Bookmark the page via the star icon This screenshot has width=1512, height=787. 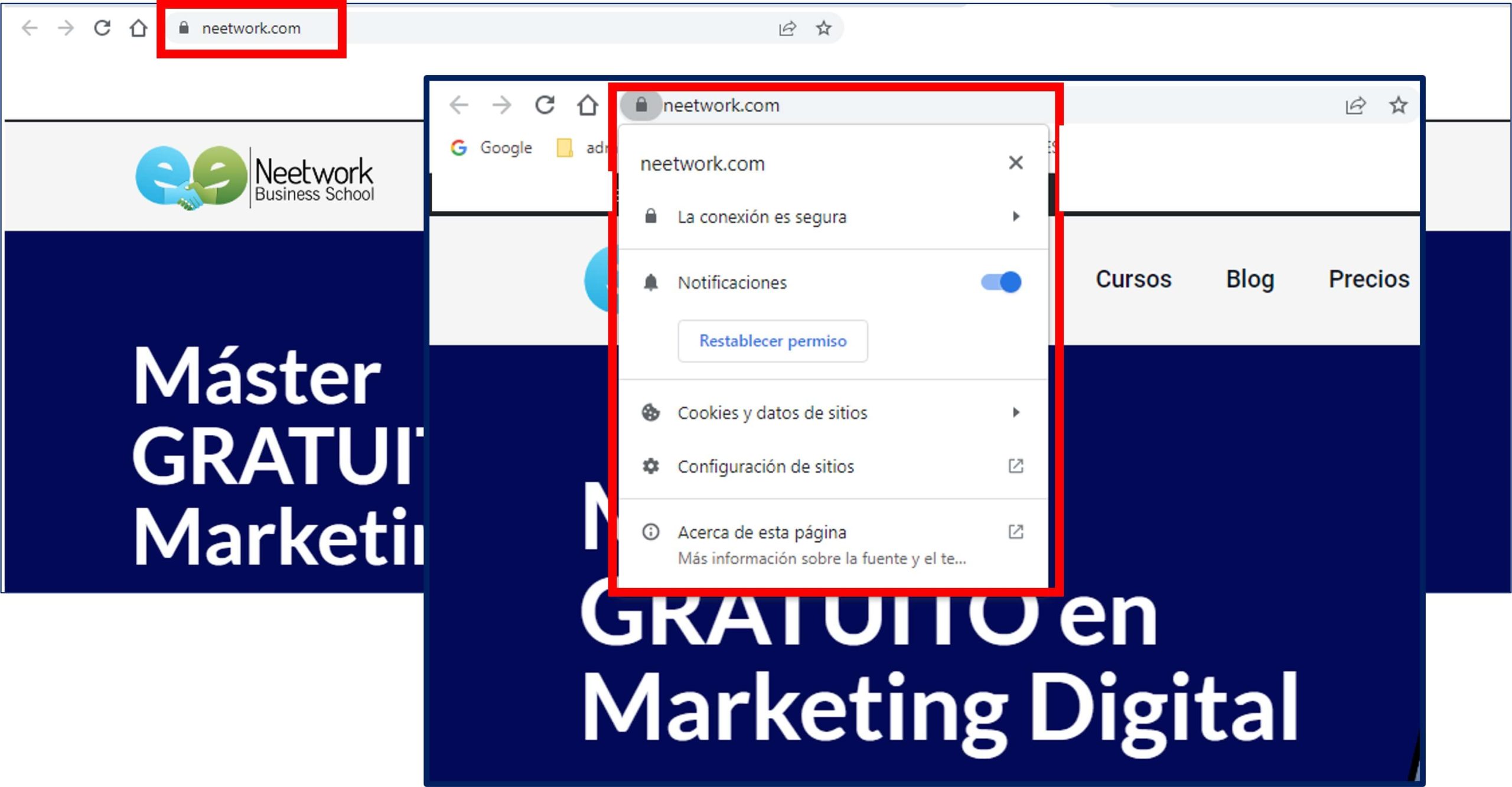click(1399, 105)
